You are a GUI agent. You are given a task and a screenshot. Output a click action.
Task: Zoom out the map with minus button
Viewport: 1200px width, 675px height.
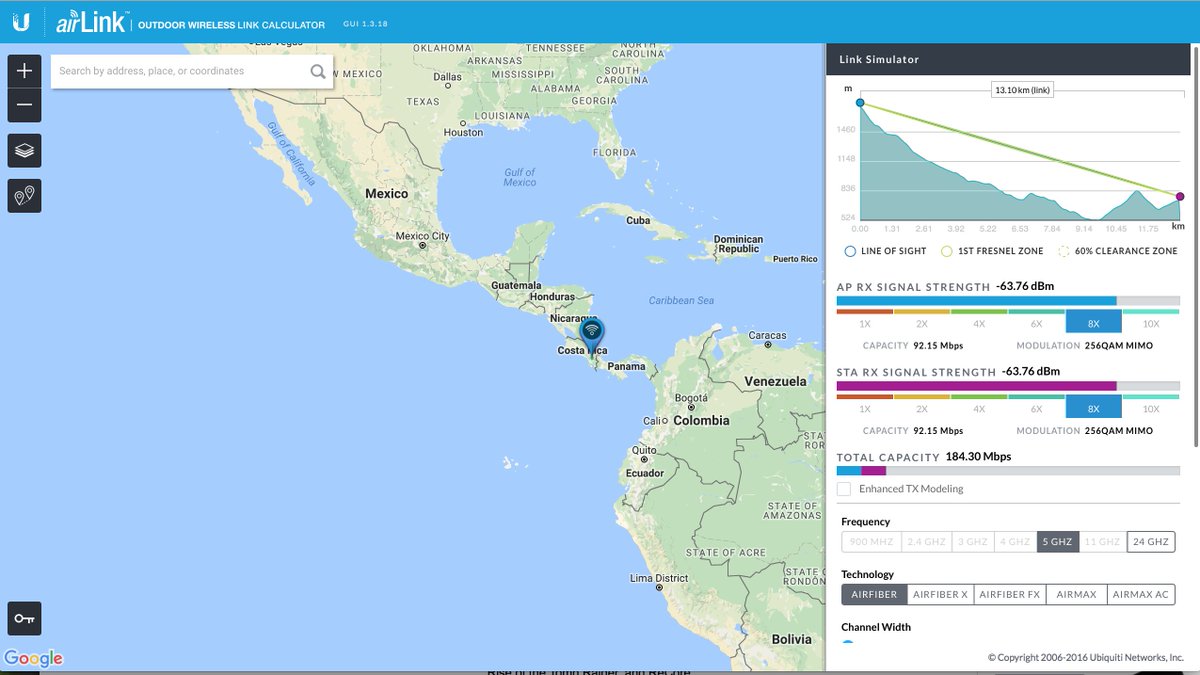coord(25,105)
